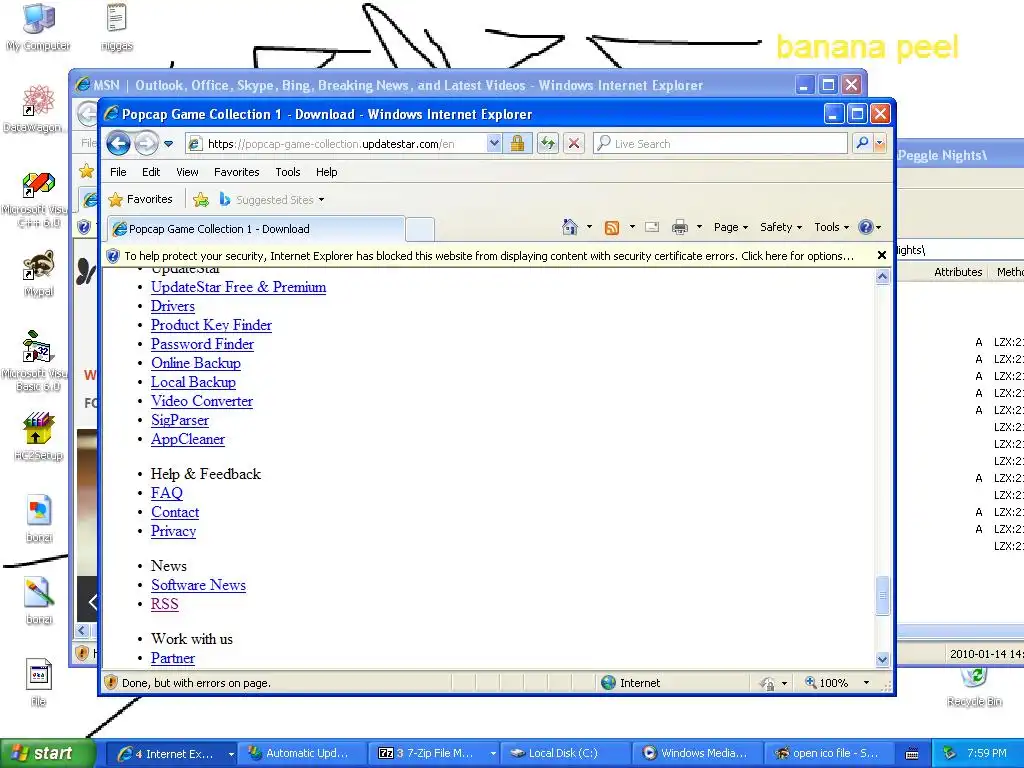1024x768 pixels.
Task: Open the Password Finder link
Action: (202, 344)
